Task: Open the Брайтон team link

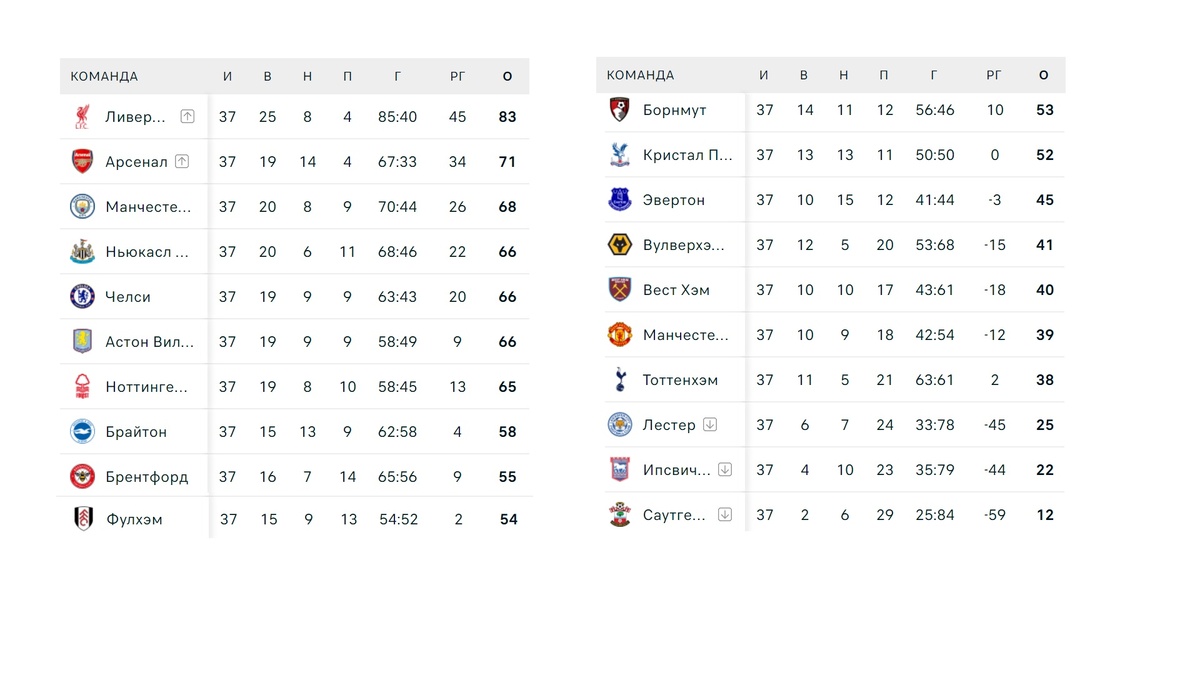Action: [136, 432]
